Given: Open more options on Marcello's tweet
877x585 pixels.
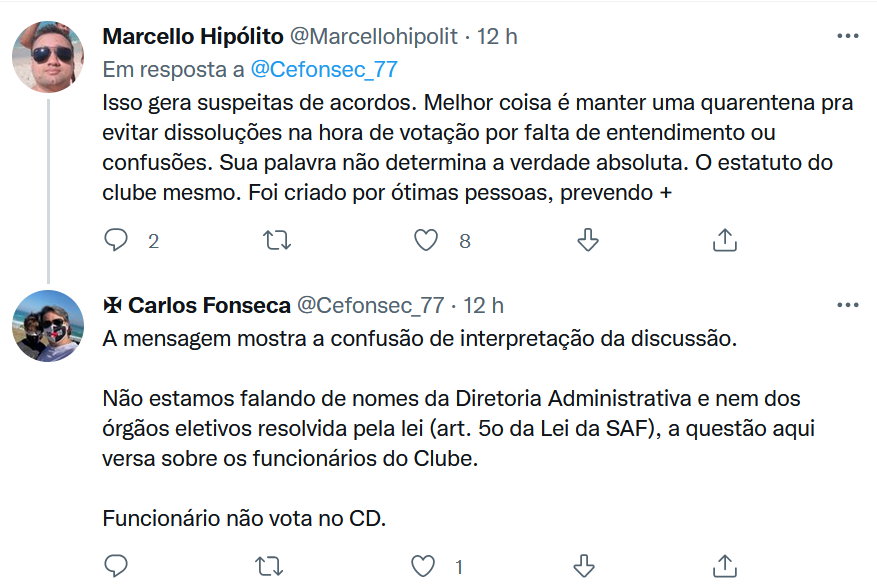Looking at the screenshot, I should click(x=847, y=37).
